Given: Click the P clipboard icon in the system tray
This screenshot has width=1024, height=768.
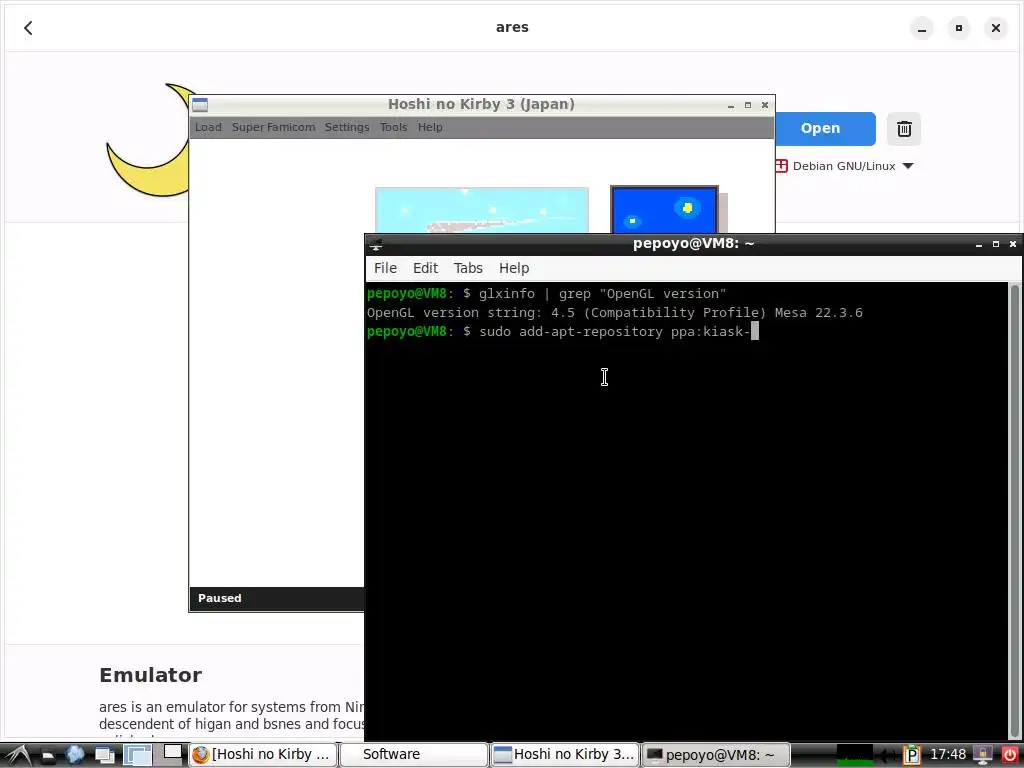Looking at the screenshot, I should click(x=912, y=755).
